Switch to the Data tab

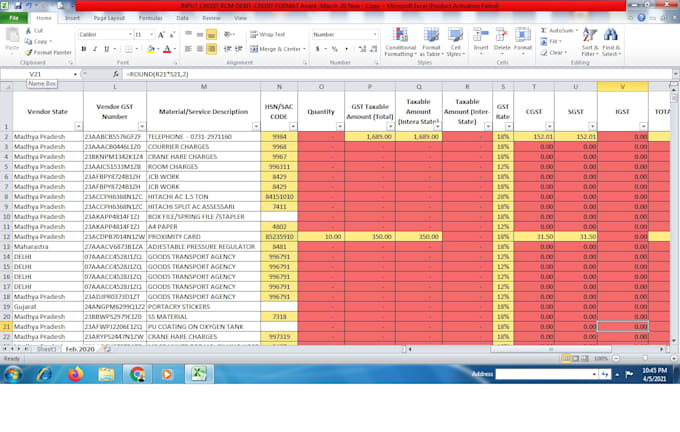click(183, 18)
